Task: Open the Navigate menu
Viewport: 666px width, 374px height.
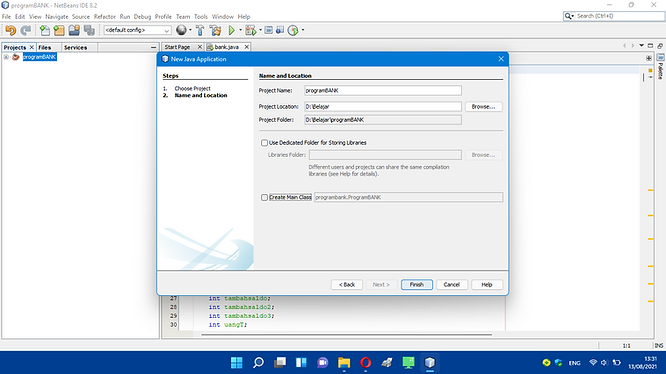Action: [x=56, y=17]
